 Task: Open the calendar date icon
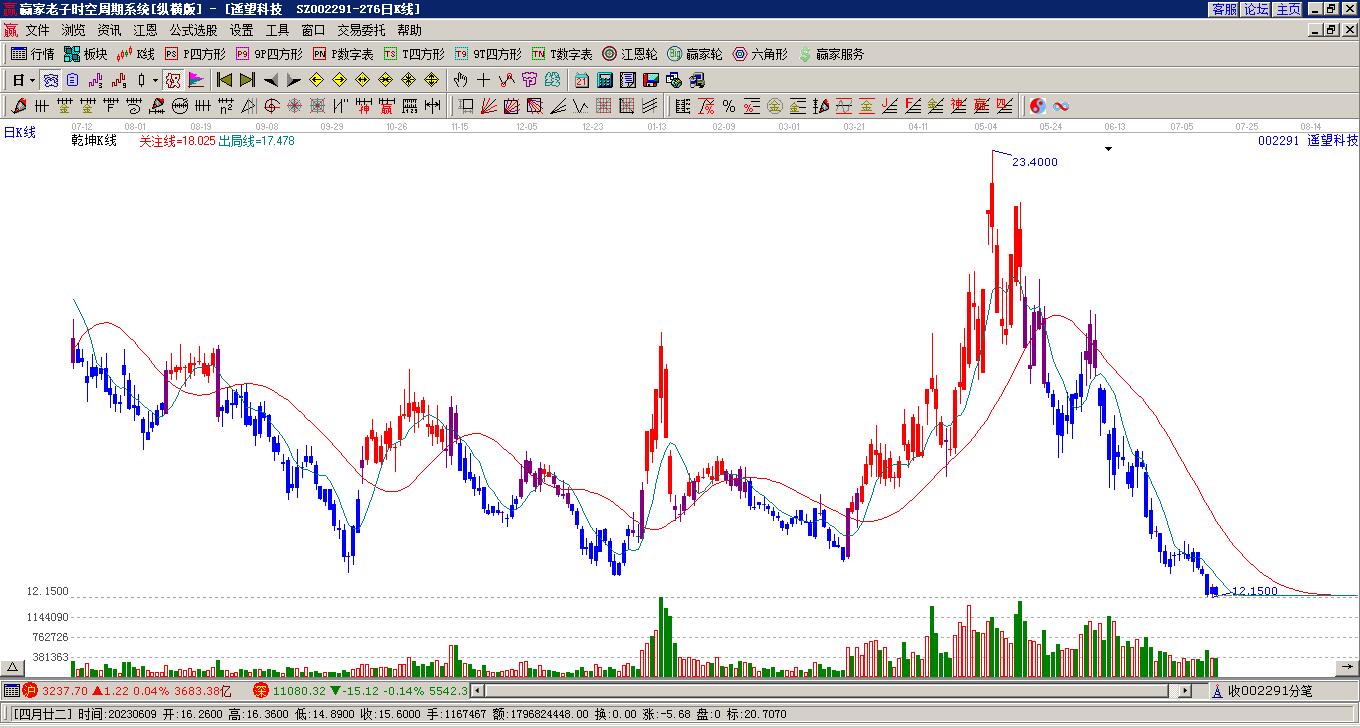(x=582, y=80)
